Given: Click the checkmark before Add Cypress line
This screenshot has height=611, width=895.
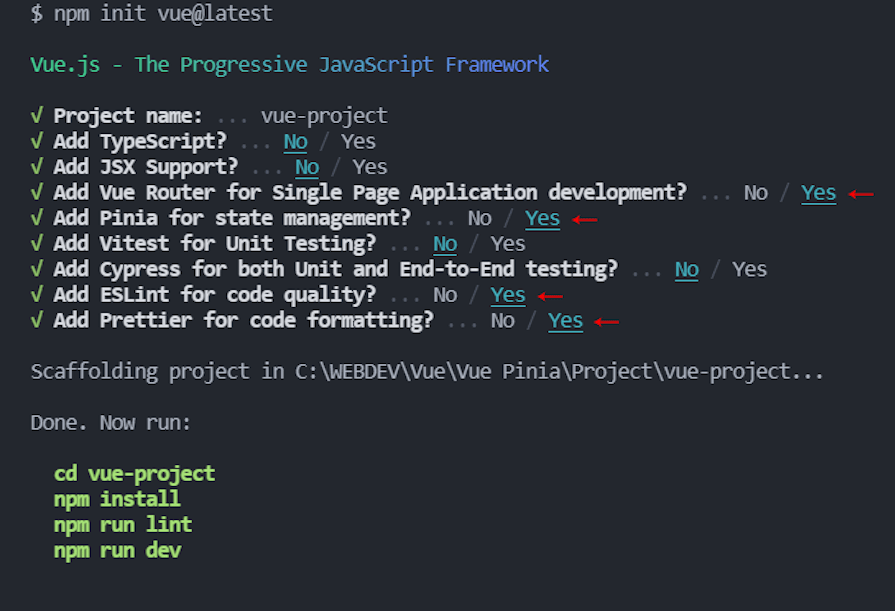Looking at the screenshot, I should pyautogui.click(x=37, y=269).
